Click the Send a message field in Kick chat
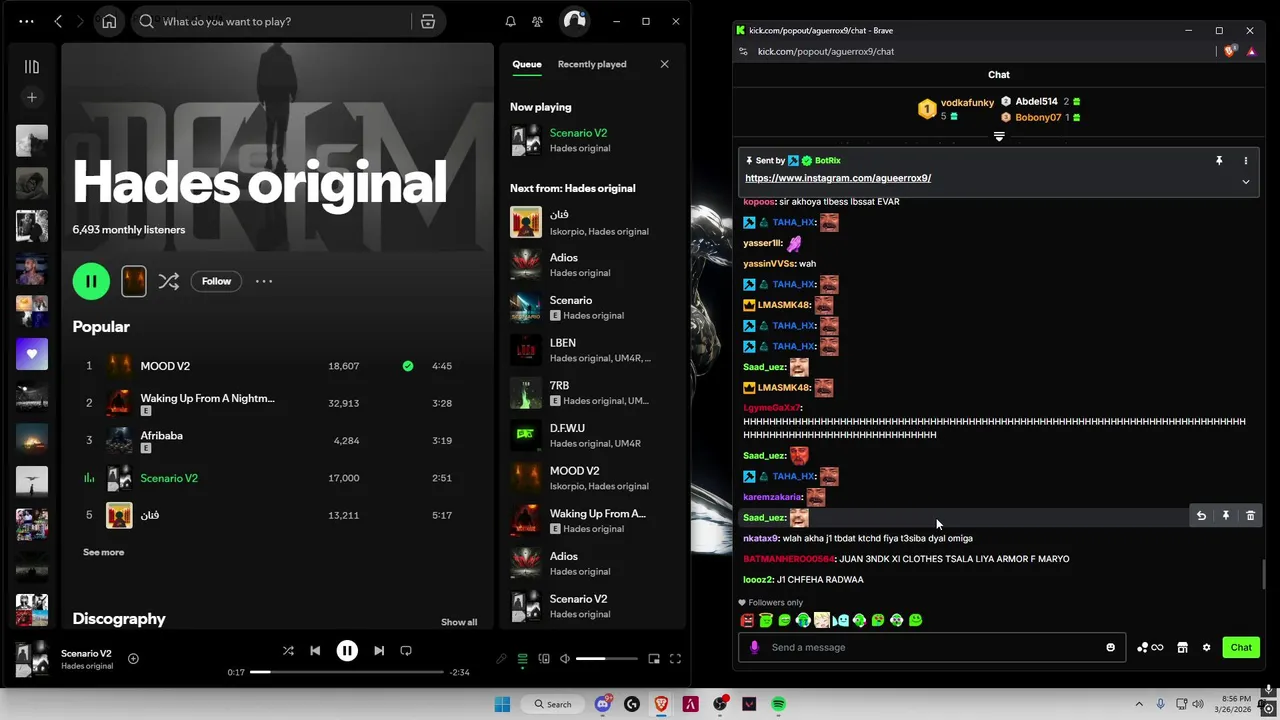Image resolution: width=1280 pixels, height=720 pixels. (x=931, y=648)
